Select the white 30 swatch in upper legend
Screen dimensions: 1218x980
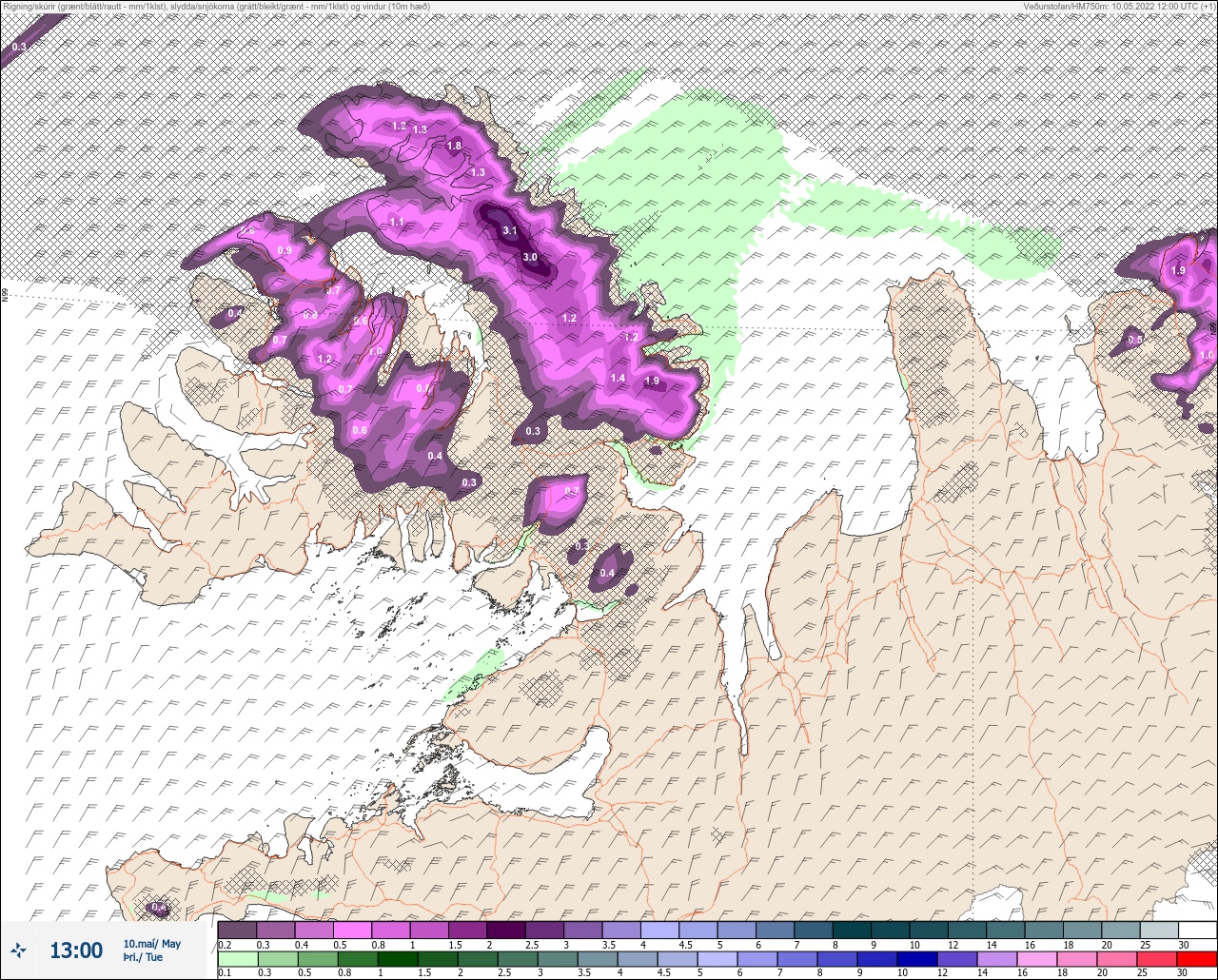pyautogui.click(x=1197, y=931)
